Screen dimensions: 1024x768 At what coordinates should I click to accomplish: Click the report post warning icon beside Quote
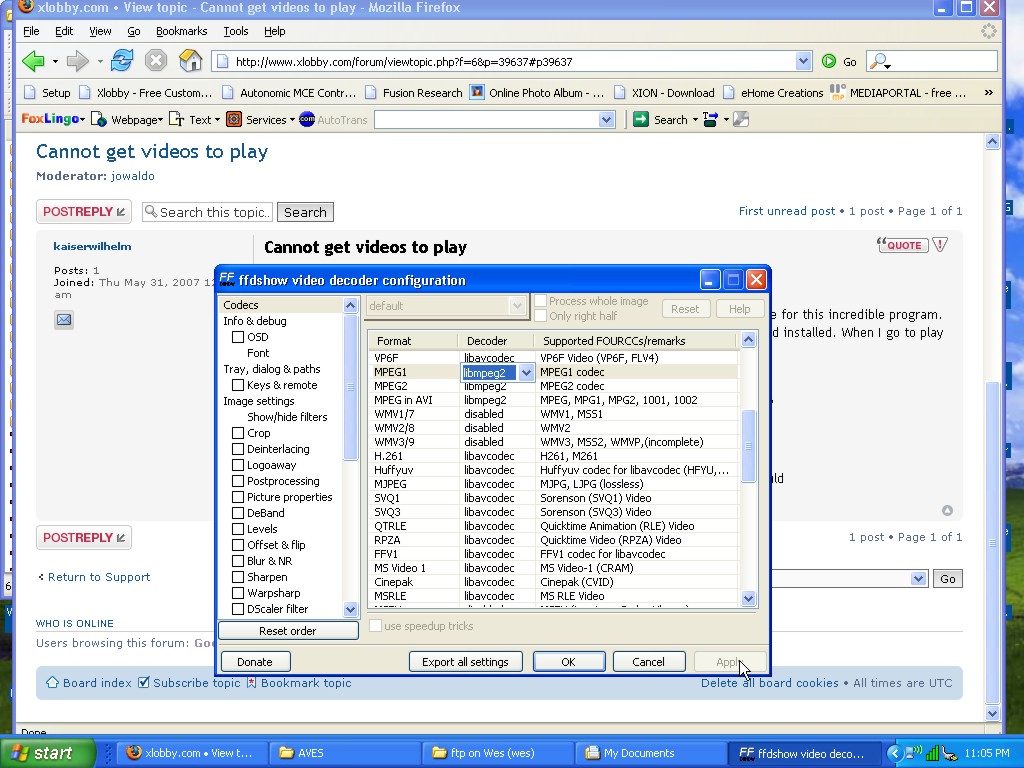[940, 245]
